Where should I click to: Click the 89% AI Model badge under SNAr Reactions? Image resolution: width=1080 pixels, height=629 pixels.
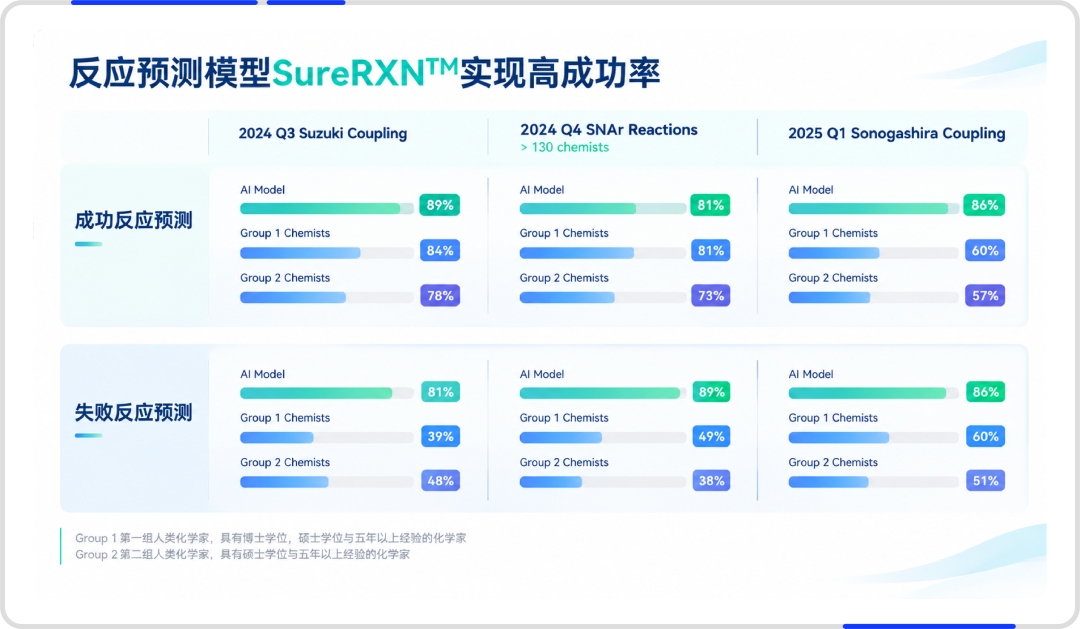coord(711,392)
